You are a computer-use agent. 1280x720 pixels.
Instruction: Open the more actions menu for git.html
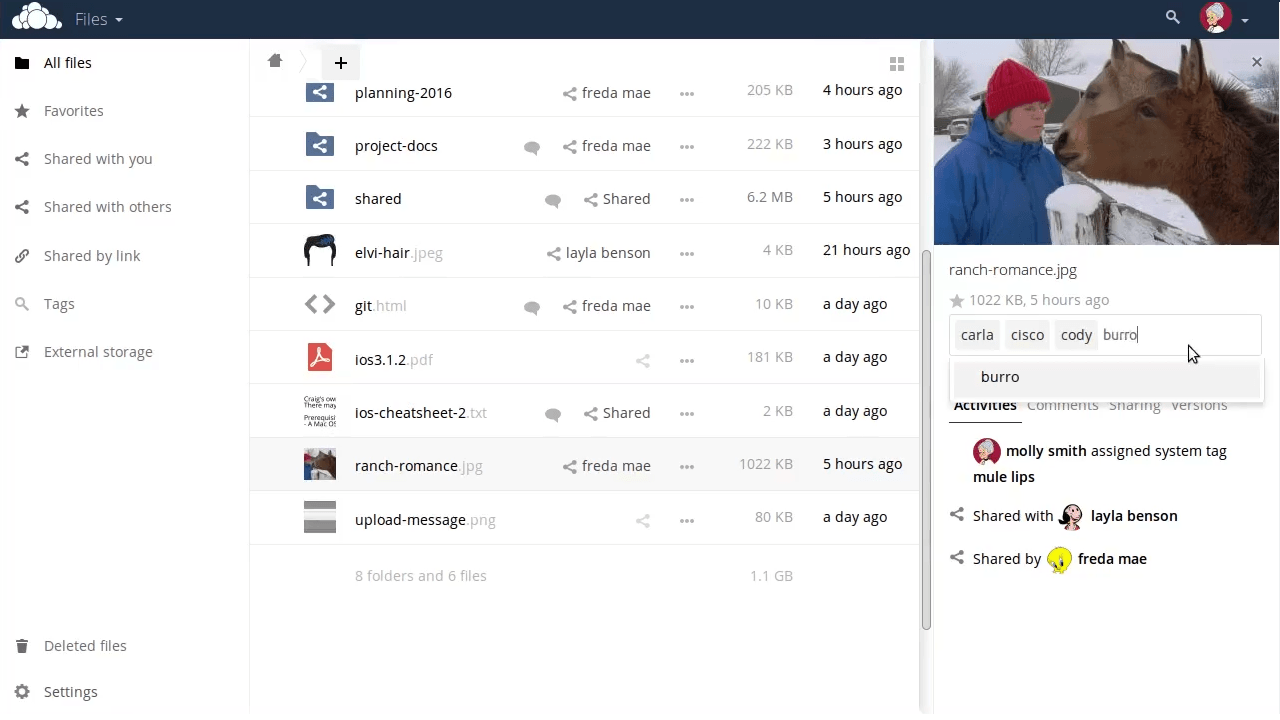(x=687, y=306)
